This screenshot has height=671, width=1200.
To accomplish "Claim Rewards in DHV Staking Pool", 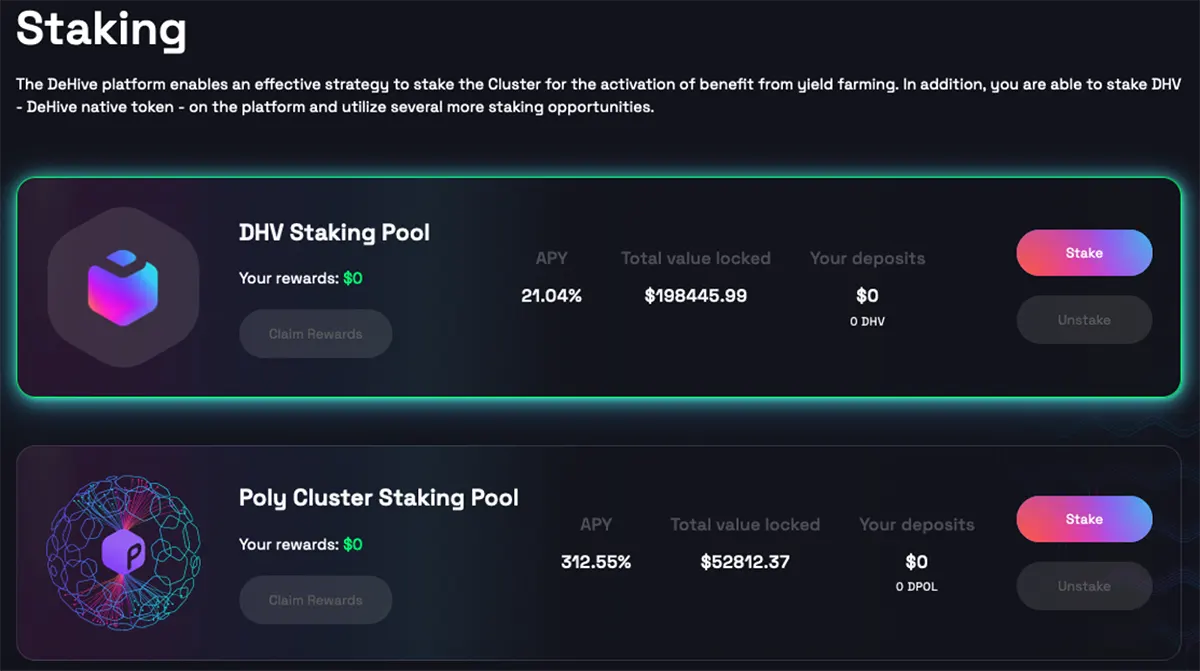I will [315, 334].
